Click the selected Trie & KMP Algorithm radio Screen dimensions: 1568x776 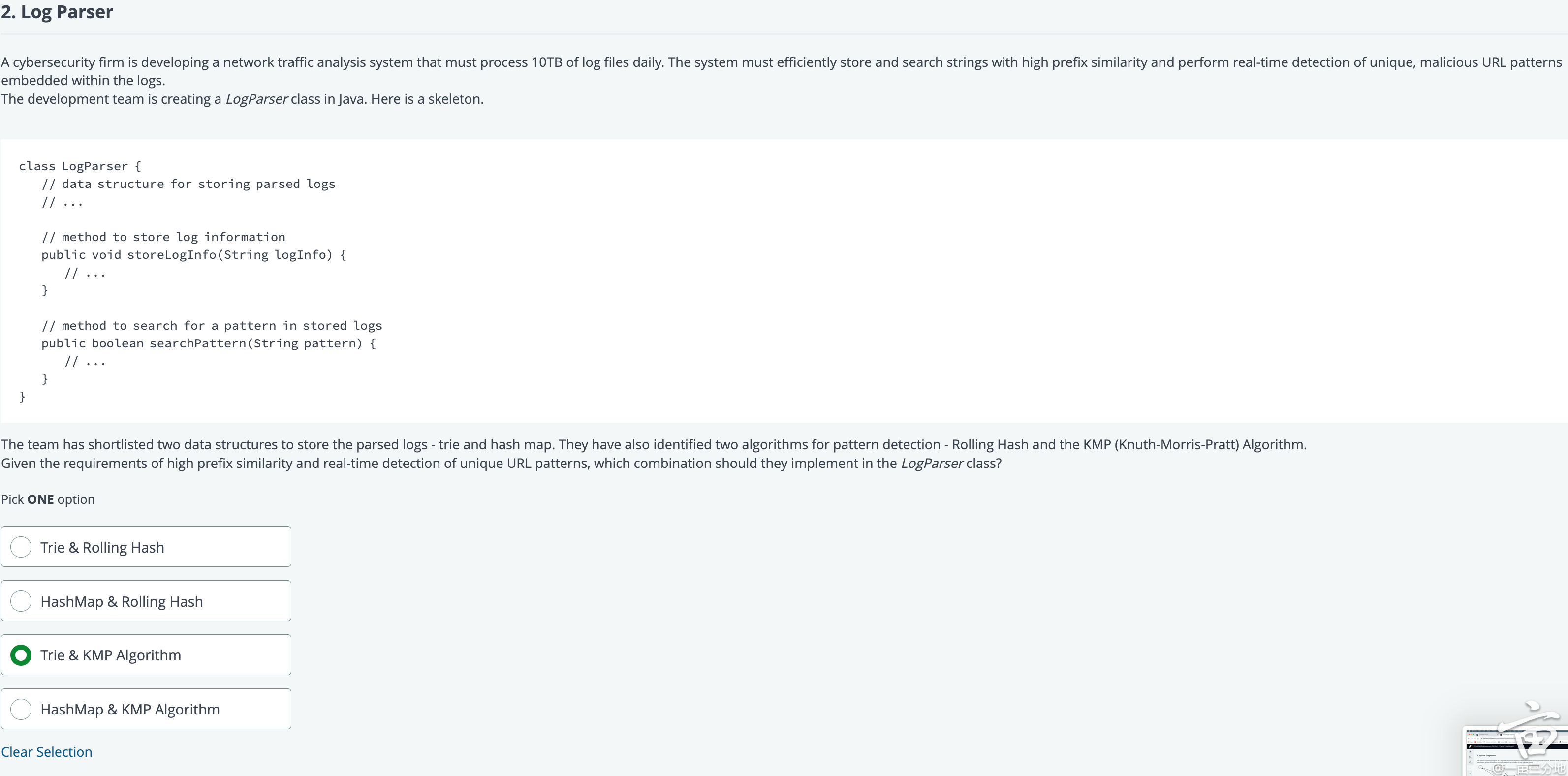point(21,655)
